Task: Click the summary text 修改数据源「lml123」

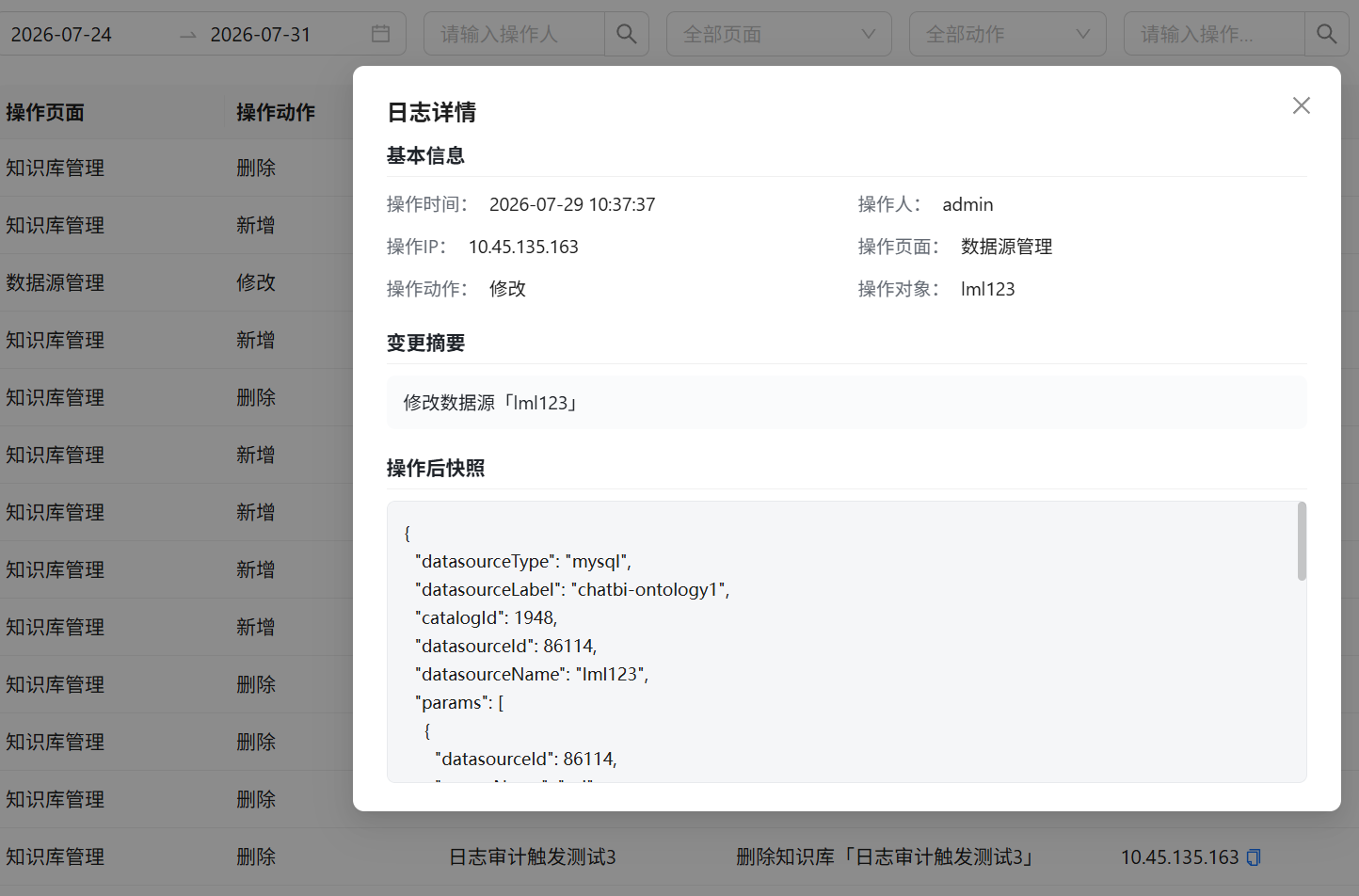Action: pyautogui.click(x=489, y=403)
